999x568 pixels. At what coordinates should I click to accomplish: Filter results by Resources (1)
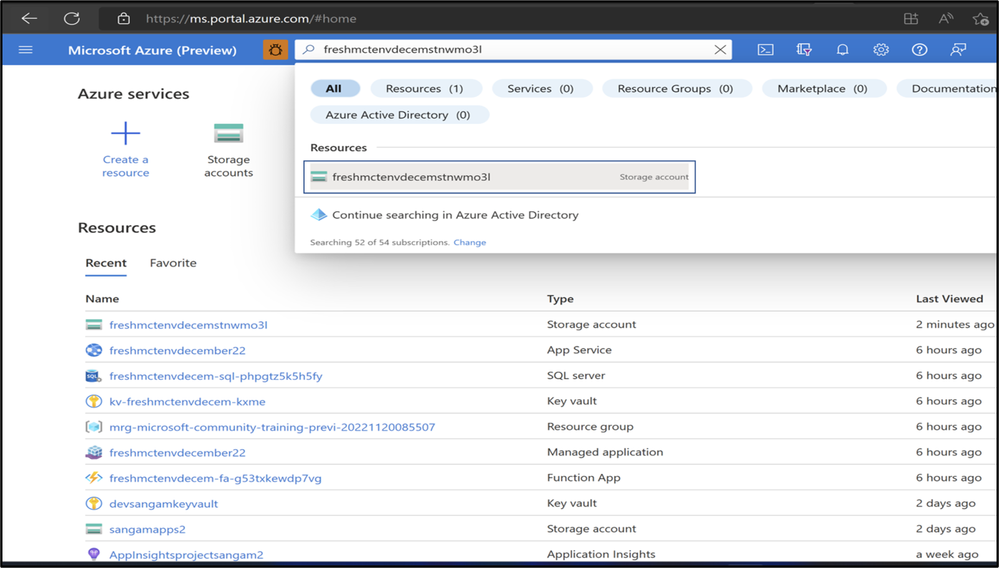pyautogui.click(x=426, y=89)
